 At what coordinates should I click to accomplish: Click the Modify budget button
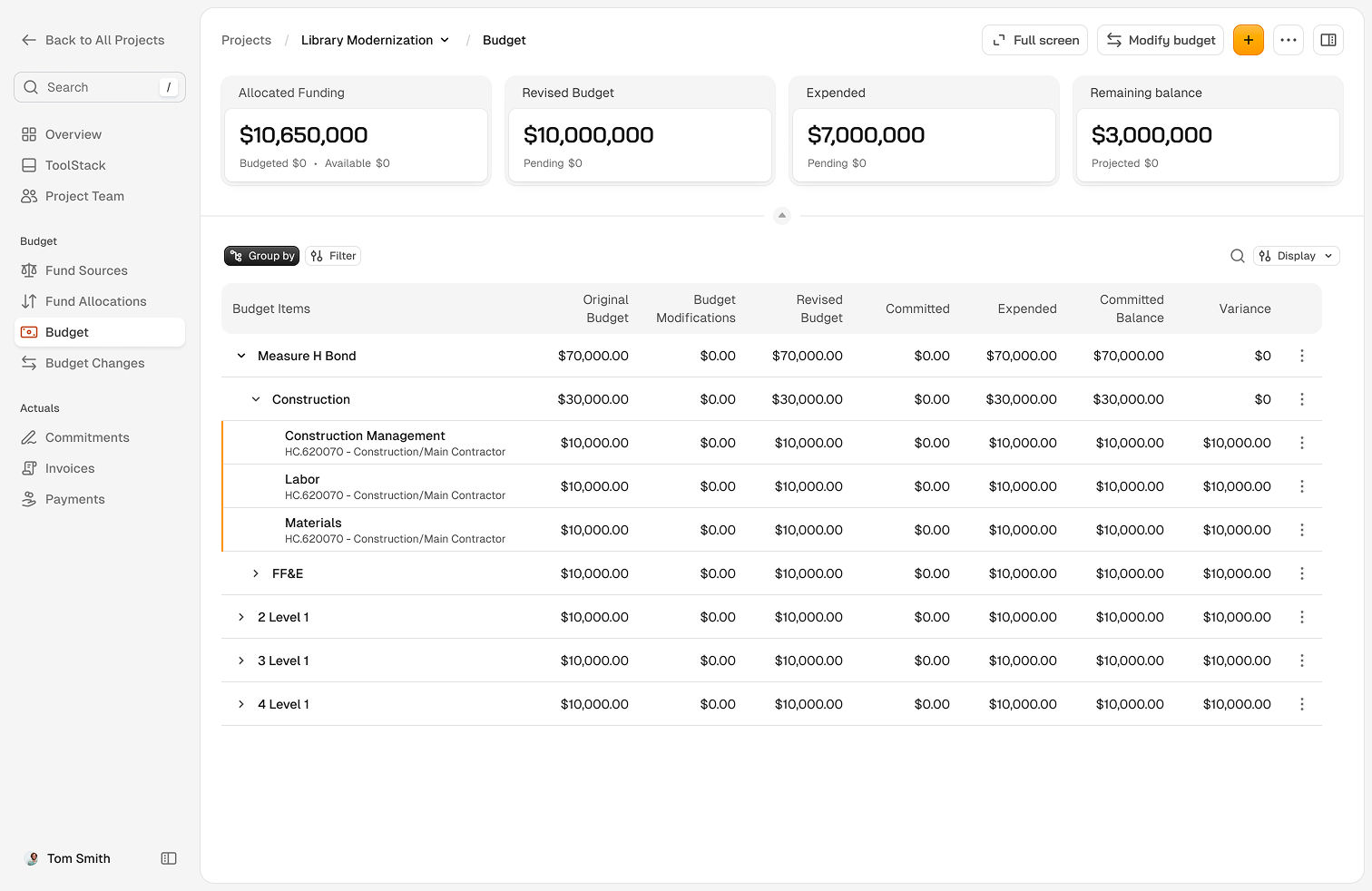1160,40
